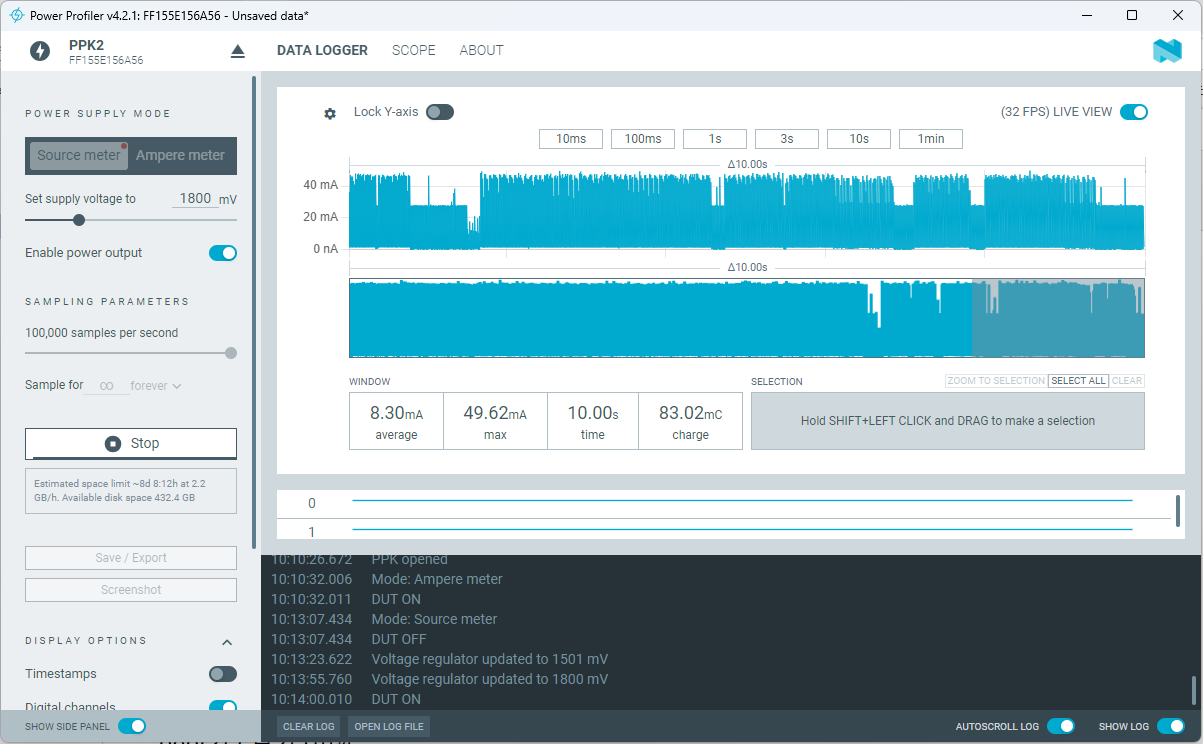Click the CLEAR LOG button
This screenshot has height=744, width=1203.
pos(308,727)
